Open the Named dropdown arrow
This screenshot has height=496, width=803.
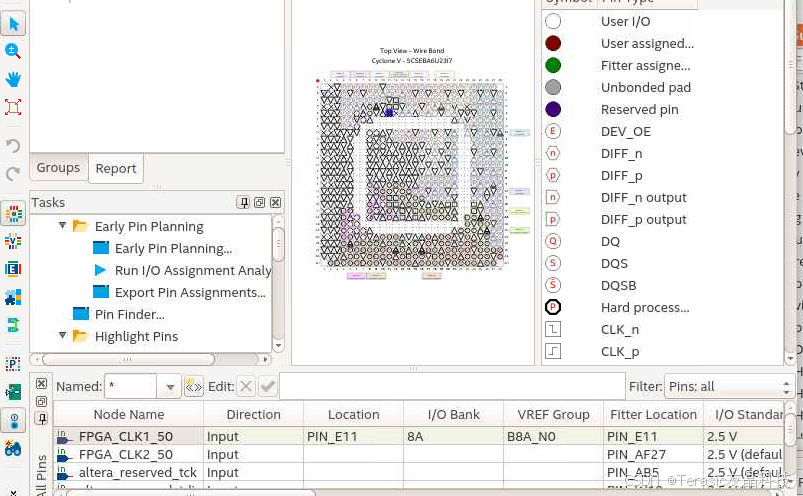(170, 387)
